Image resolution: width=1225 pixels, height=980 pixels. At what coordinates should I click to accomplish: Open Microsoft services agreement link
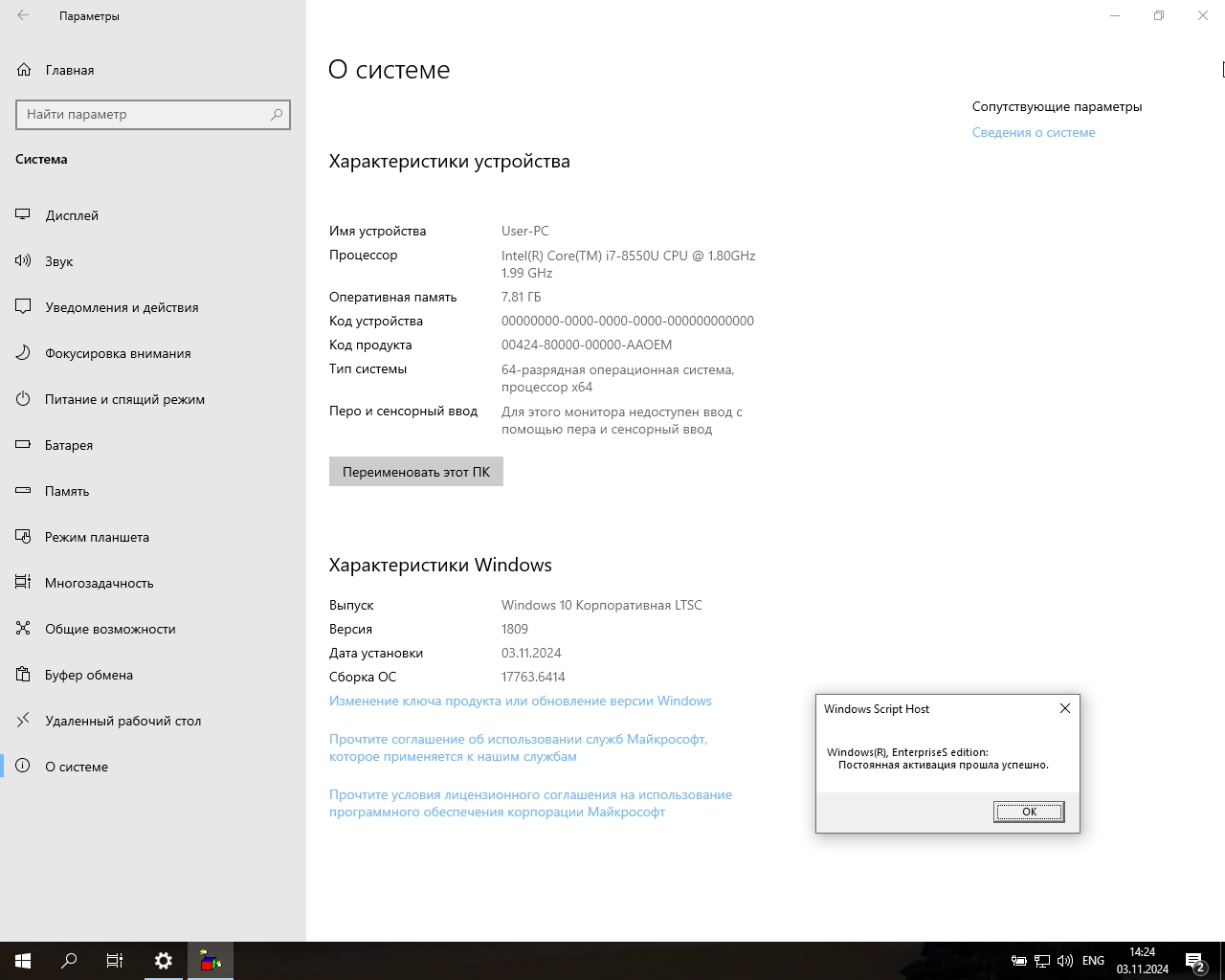pyautogui.click(x=519, y=747)
